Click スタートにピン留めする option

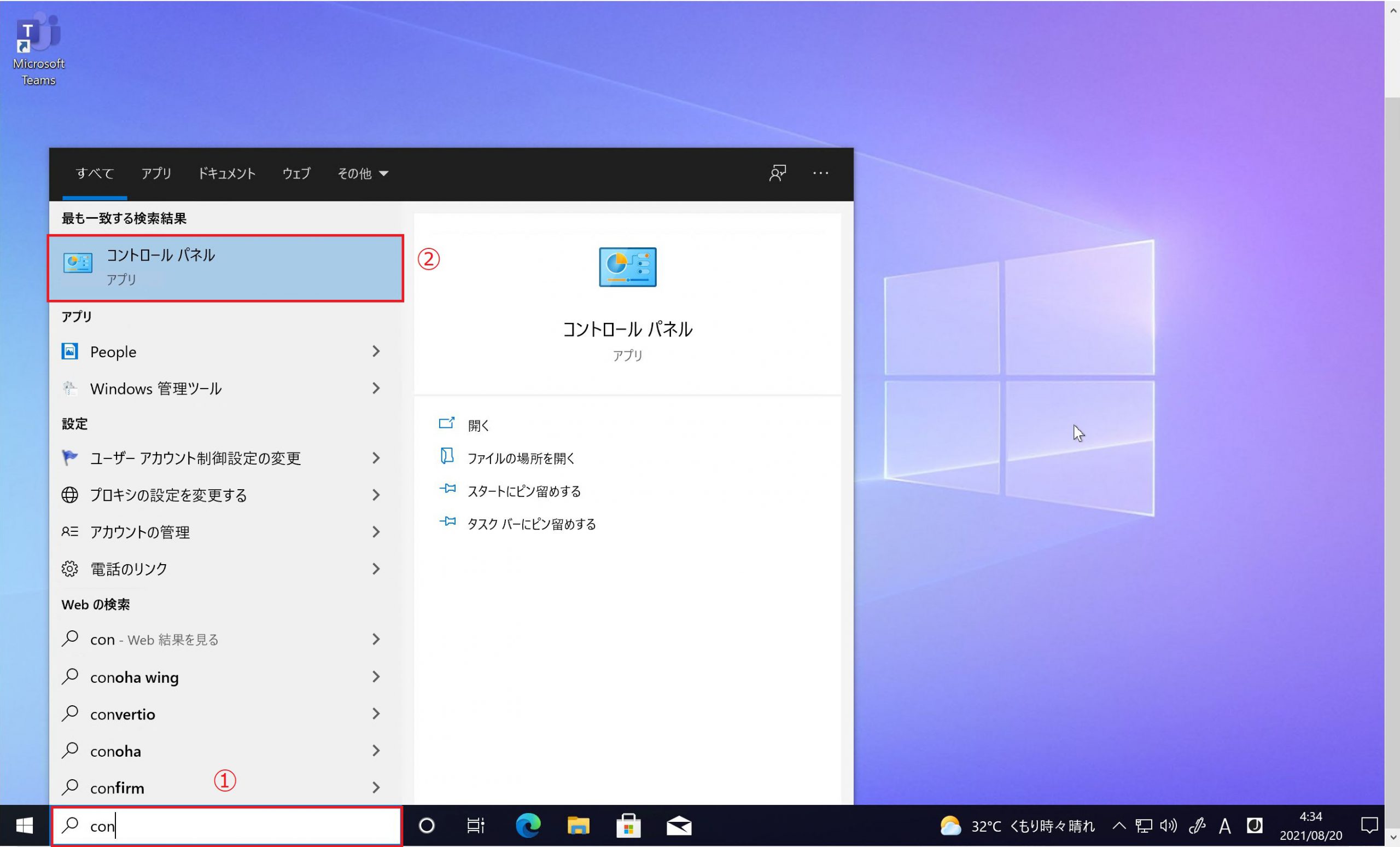coord(524,491)
